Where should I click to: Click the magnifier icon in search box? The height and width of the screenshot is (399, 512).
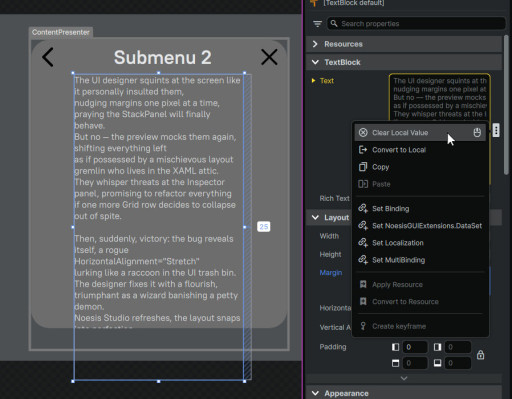[x=334, y=23]
